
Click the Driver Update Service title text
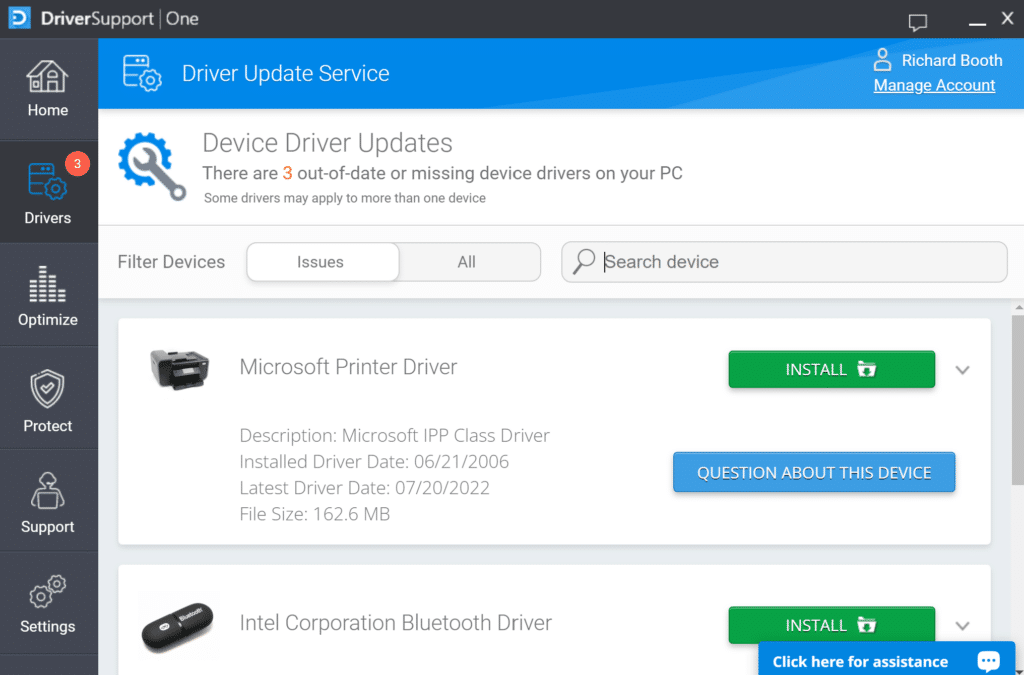pyautogui.click(x=285, y=73)
